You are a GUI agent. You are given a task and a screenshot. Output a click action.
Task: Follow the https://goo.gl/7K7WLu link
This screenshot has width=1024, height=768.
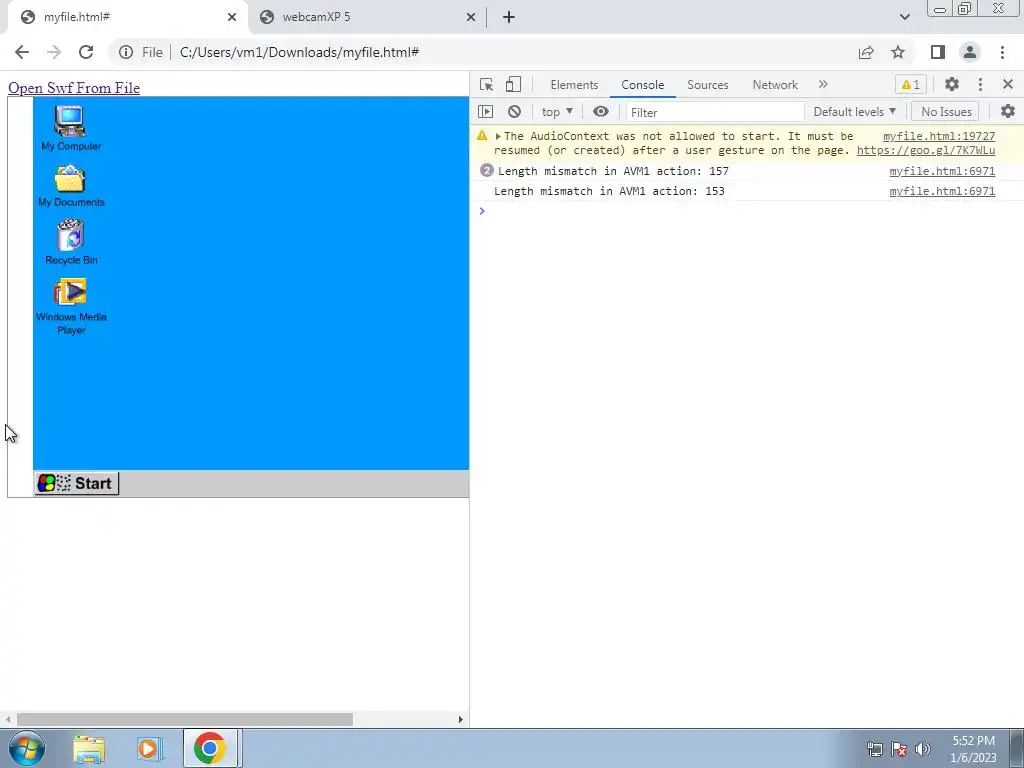[926, 150]
